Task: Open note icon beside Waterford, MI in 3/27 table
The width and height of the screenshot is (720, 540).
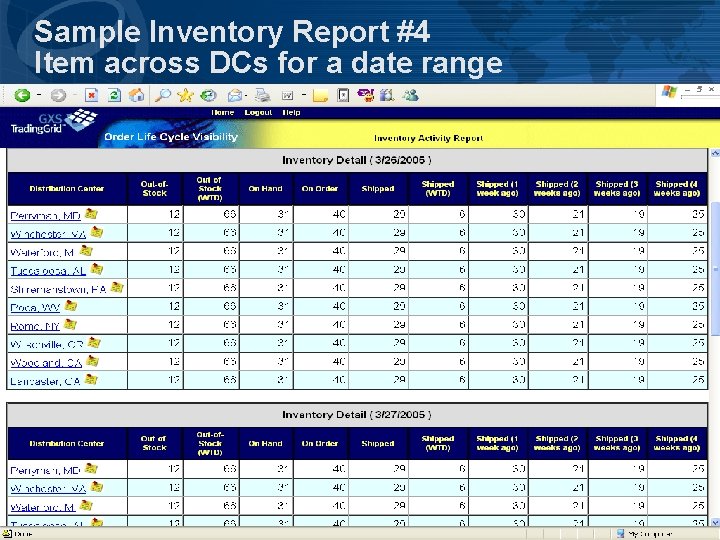Action: click(86, 506)
